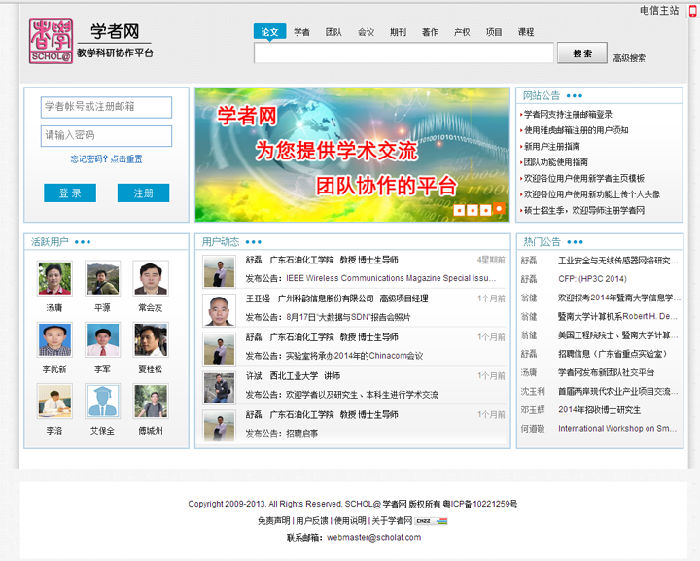The image size is (700, 561).
Task: Open hot notice 学者网发布新团队社交平台
Action: coord(606,372)
